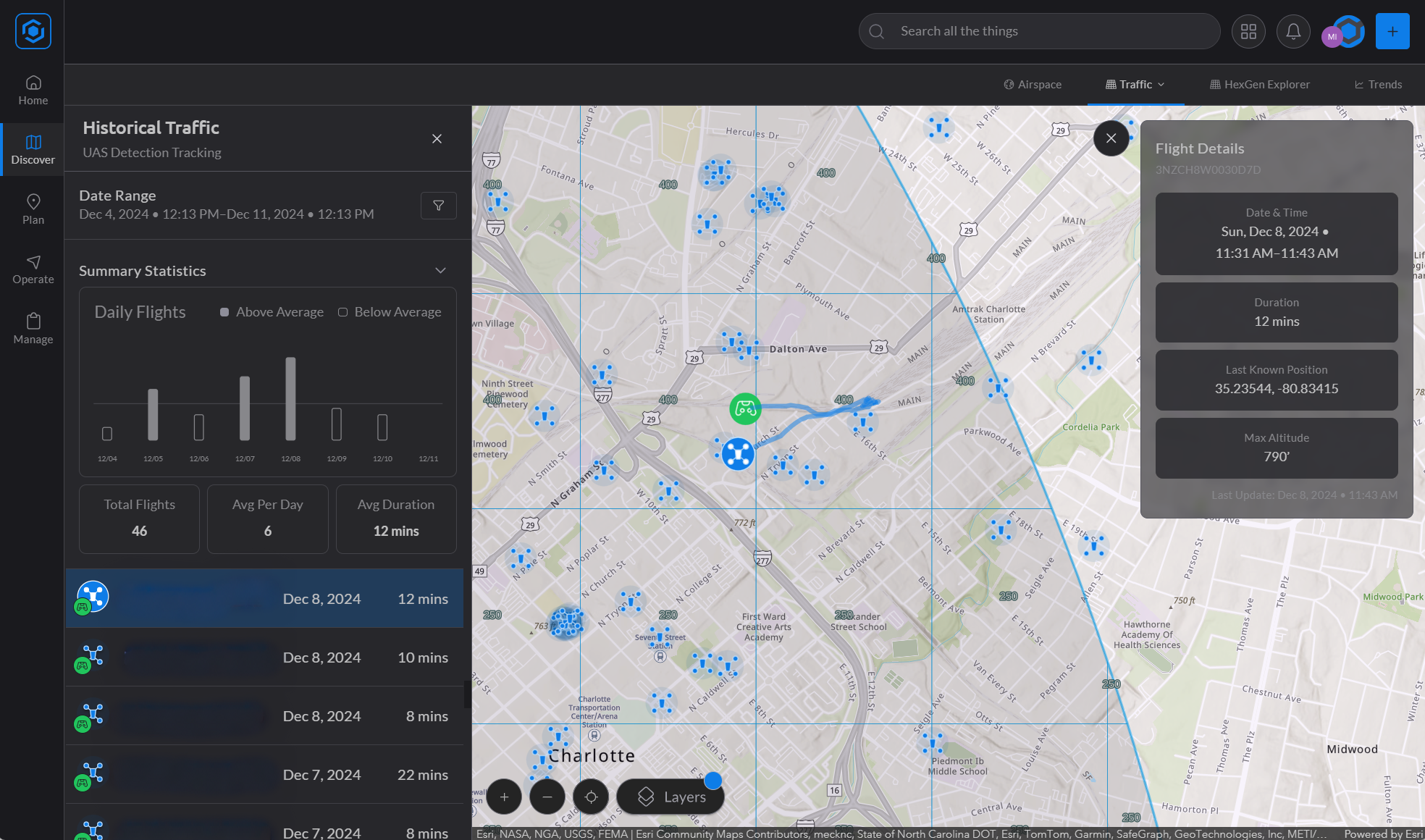Select the Dec 8 10 mins flight
This screenshot has width=1425, height=840.
pos(265,658)
